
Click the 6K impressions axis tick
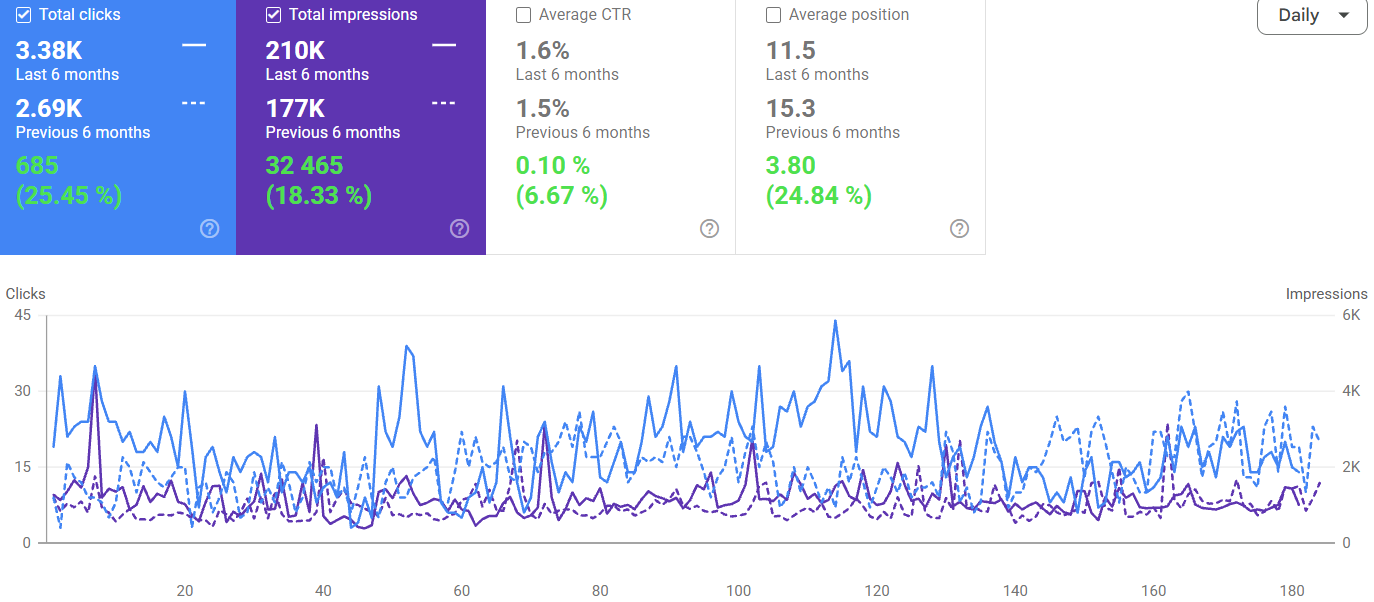(x=1351, y=315)
